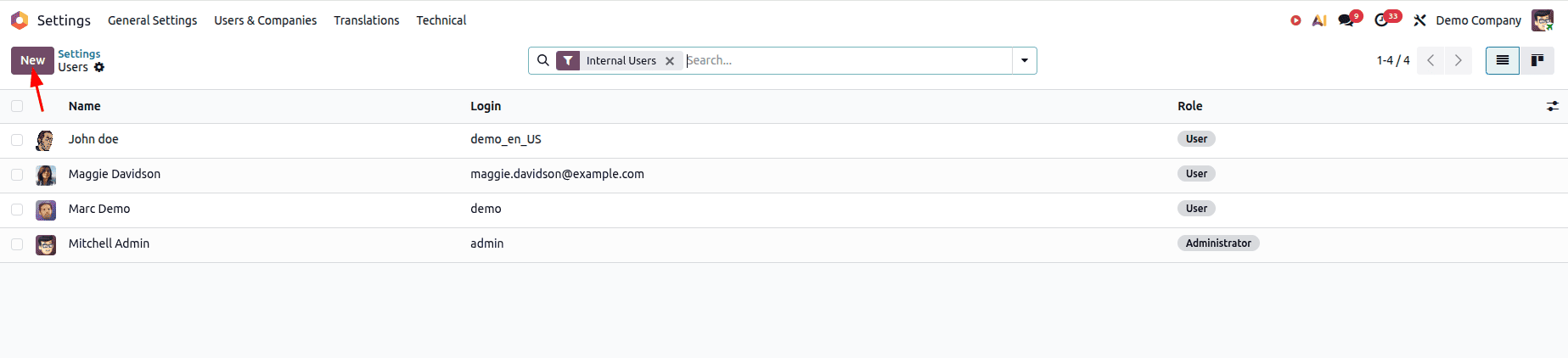Open the Marc Demo record

99,209
